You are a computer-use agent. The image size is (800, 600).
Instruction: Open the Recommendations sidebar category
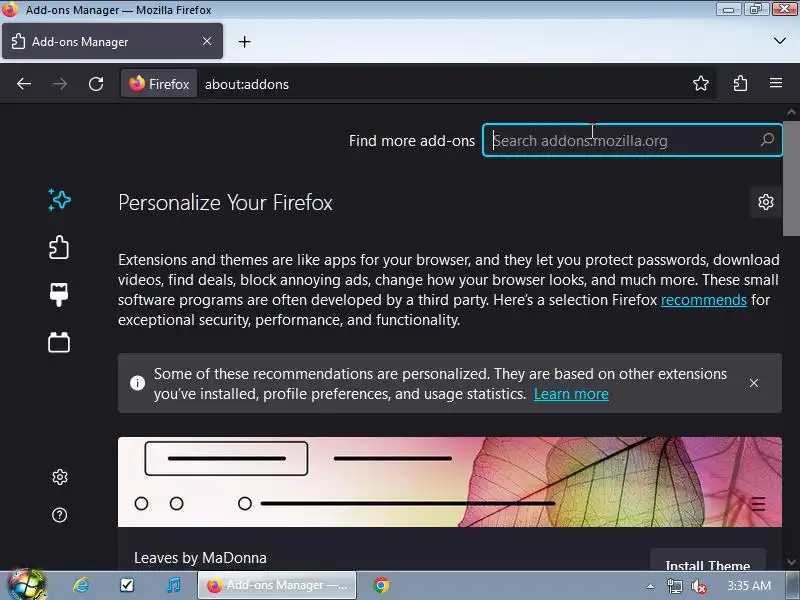(59, 199)
